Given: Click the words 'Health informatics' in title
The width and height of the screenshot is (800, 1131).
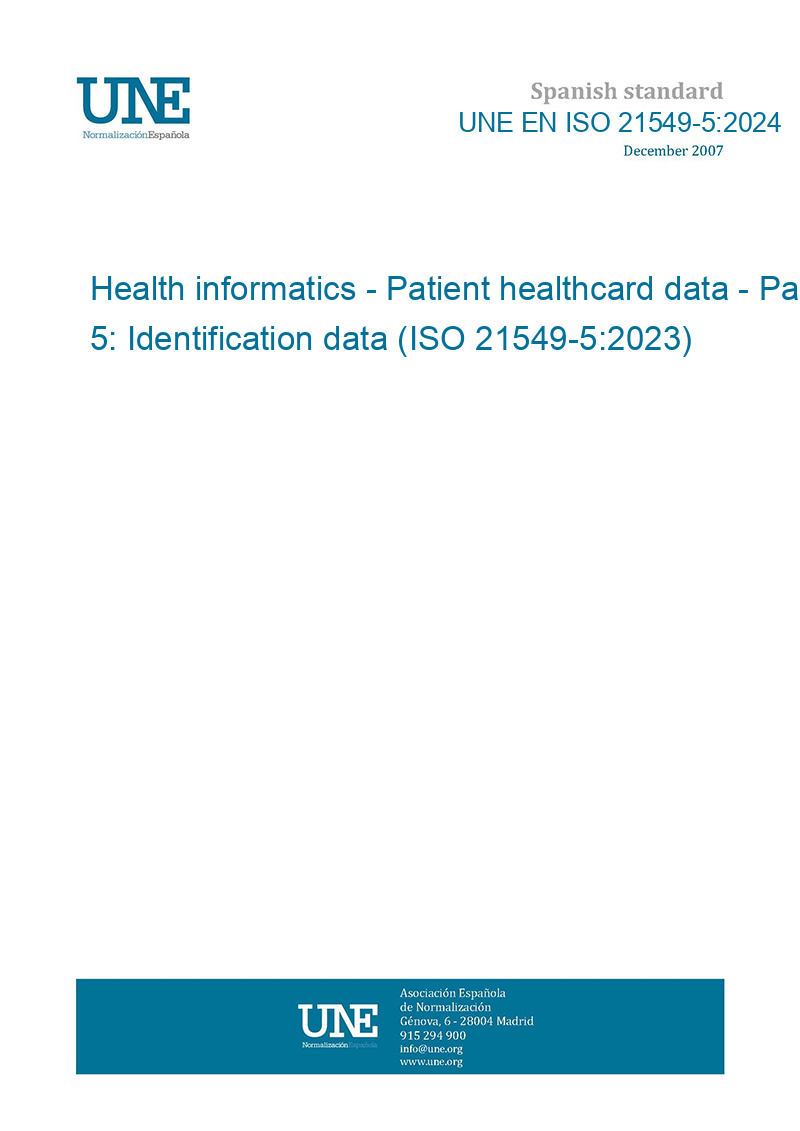Looking at the screenshot, I should [x=223, y=289].
